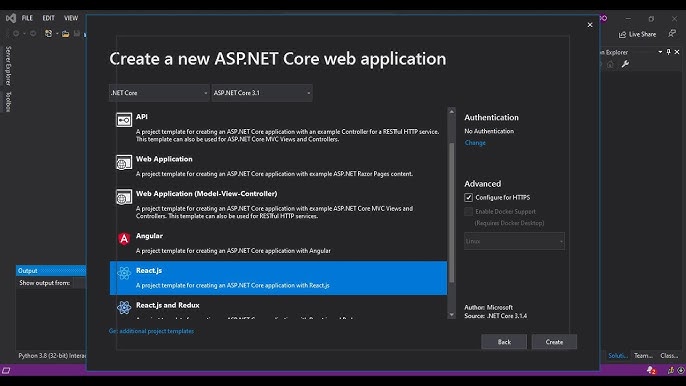The image size is (686, 386).
Task: Enable Docker Support checkbox
Action: (x=469, y=211)
